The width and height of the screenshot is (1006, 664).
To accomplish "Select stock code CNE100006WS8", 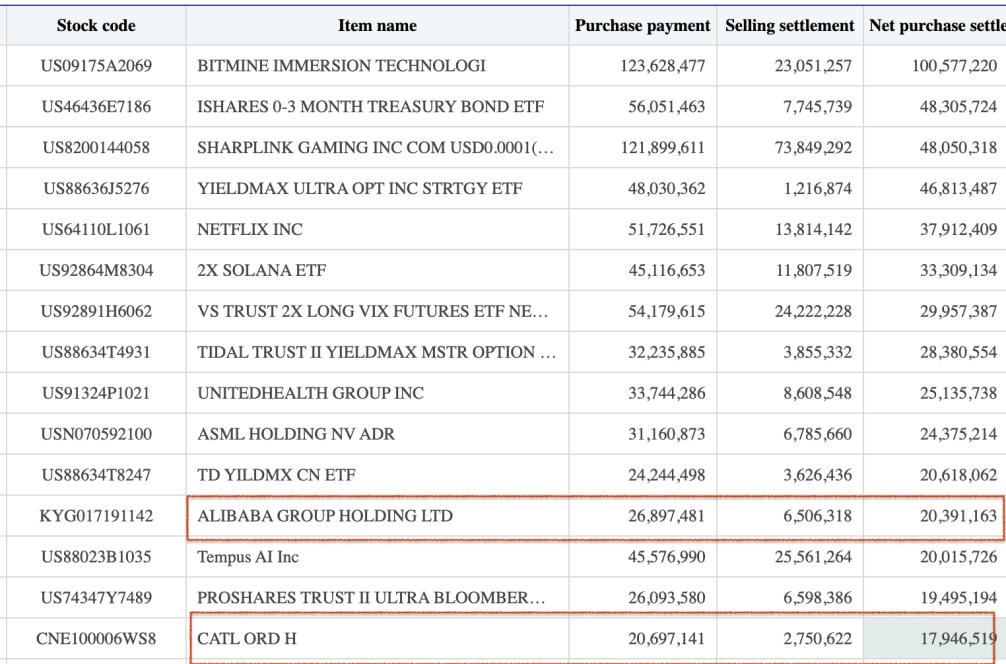I will coord(96,638).
